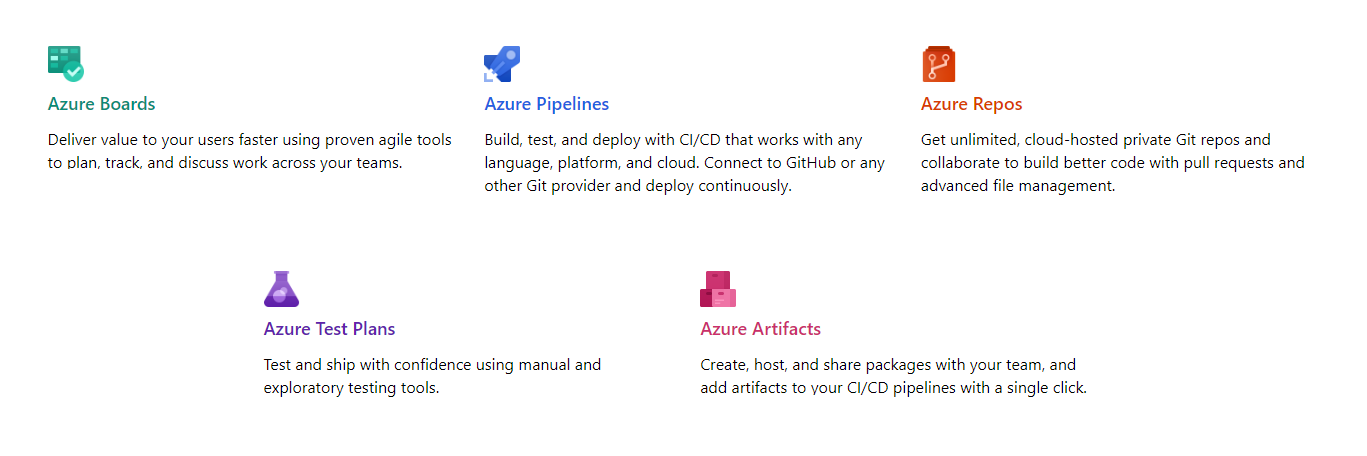
Task: Click "exploratory testing tools" under Test Plans
Action: [x=350, y=388]
